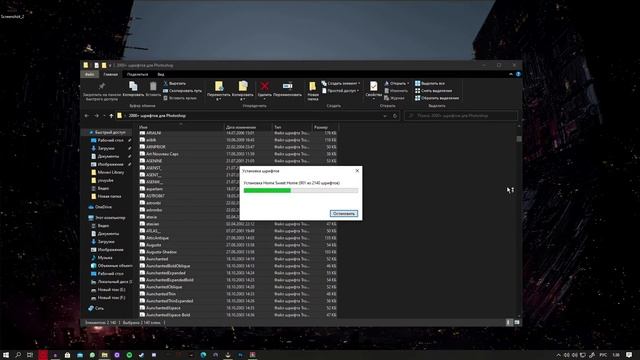
Task: Collapse the ribbon with the chevron arrow
Action: [x=511, y=74]
